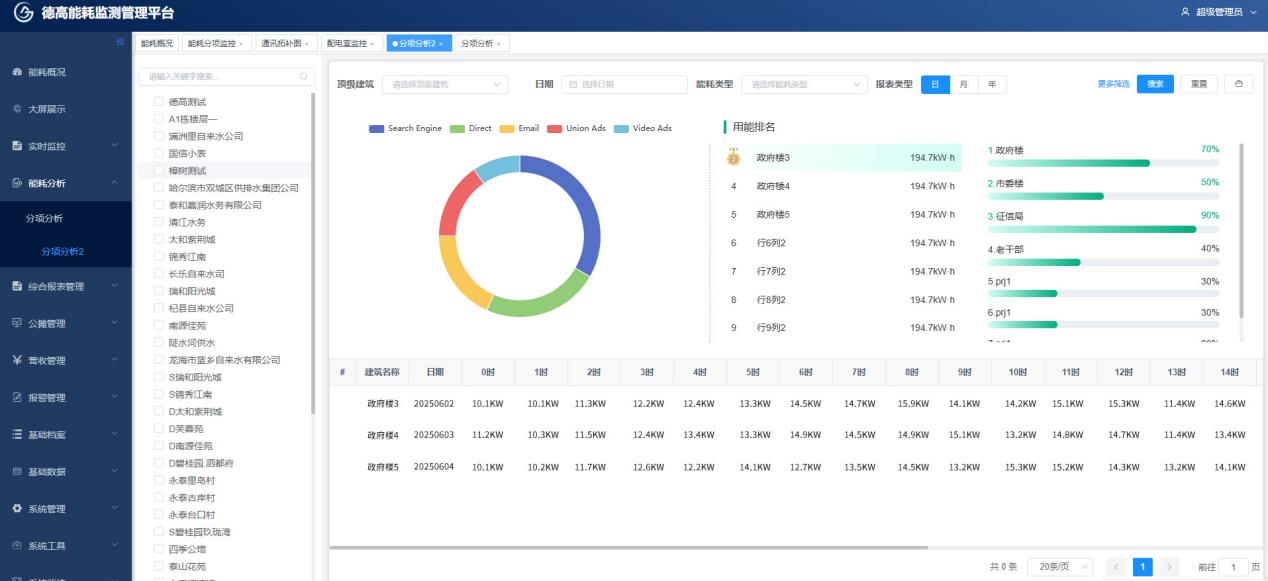Expand the 营收管理 submenu chevron

114,361
